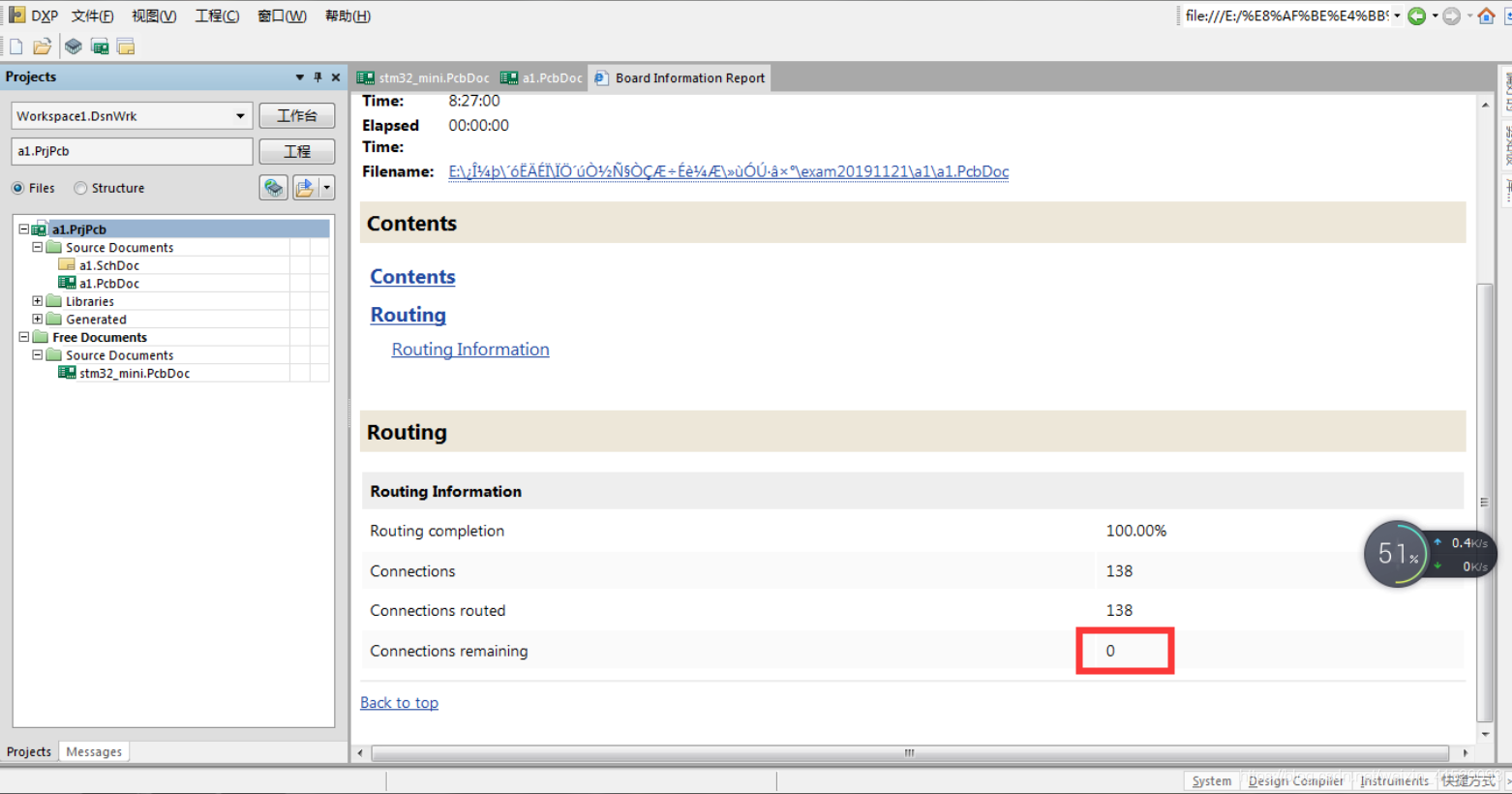Image resolution: width=1512 pixels, height=794 pixels.
Task: Open stm32_mini.PcbDoc in Free Documents
Action: click(134, 373)
